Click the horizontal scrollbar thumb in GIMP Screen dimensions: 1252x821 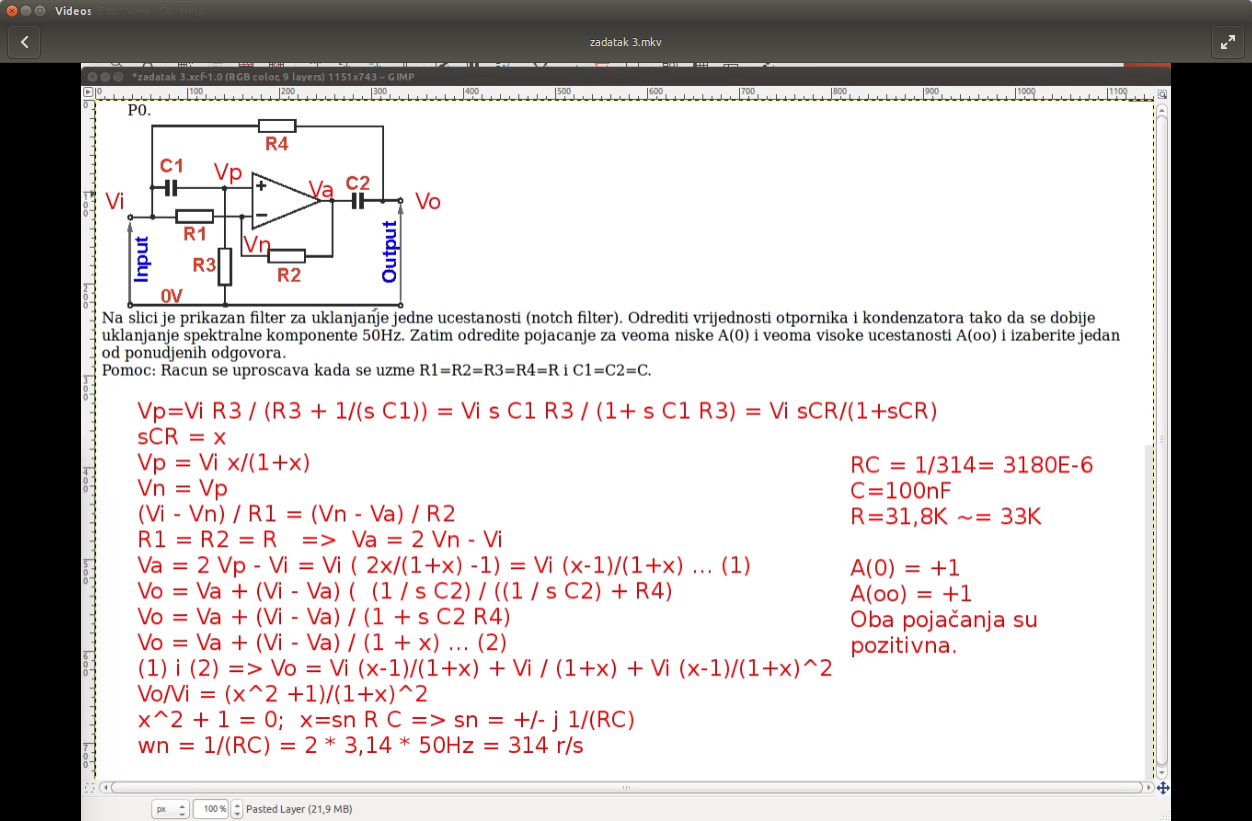[x=627, y=787]
